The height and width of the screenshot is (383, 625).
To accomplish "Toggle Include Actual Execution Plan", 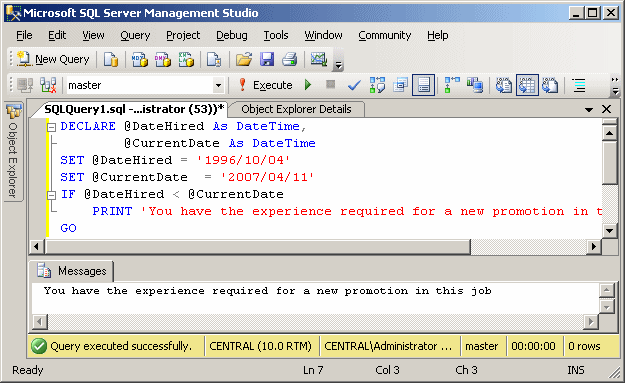I will coord(452,85).
